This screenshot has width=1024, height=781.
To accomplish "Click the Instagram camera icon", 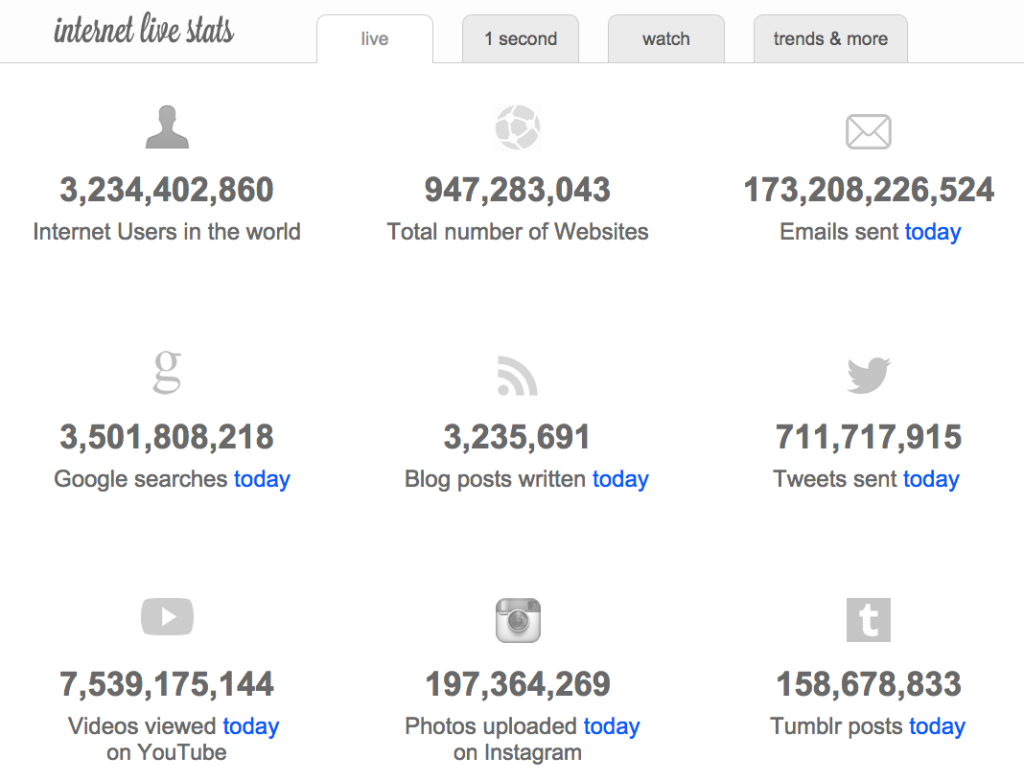I will 518,620.
